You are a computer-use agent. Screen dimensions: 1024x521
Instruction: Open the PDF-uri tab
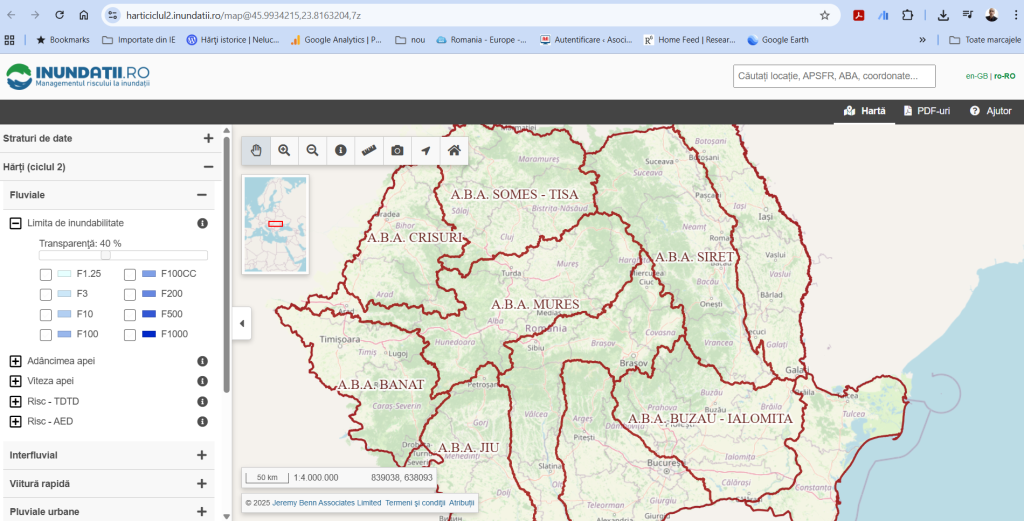click(x=927, y=111)
